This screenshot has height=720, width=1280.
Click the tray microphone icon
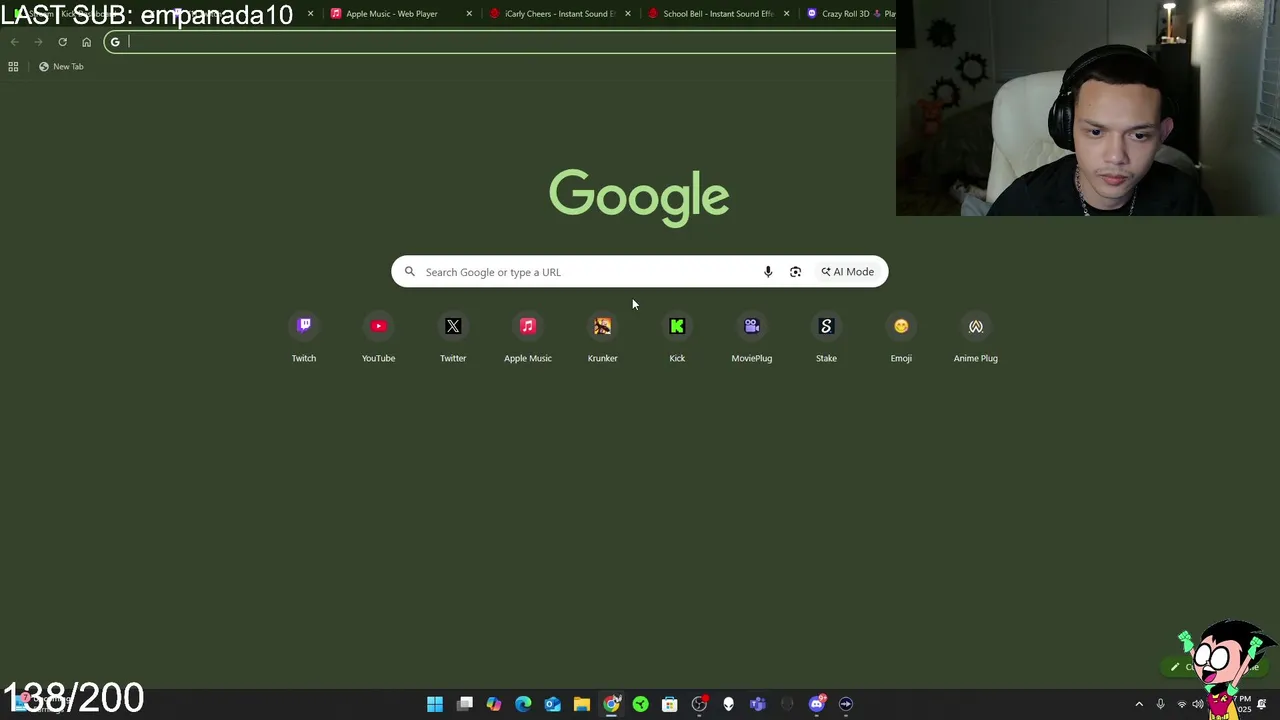pyautogui.click(x=1160, y=704)
